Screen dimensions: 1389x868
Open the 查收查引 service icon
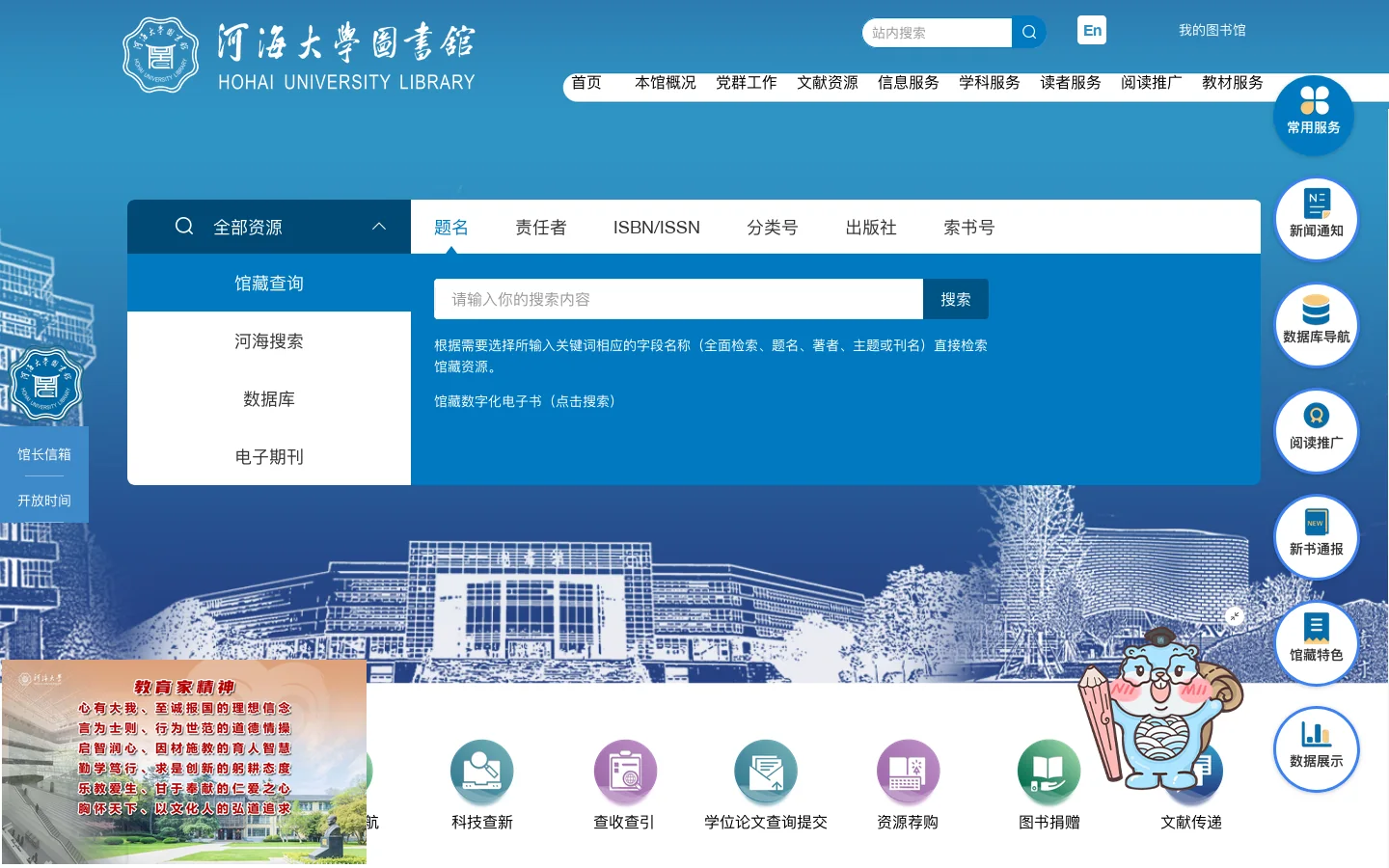624,773
